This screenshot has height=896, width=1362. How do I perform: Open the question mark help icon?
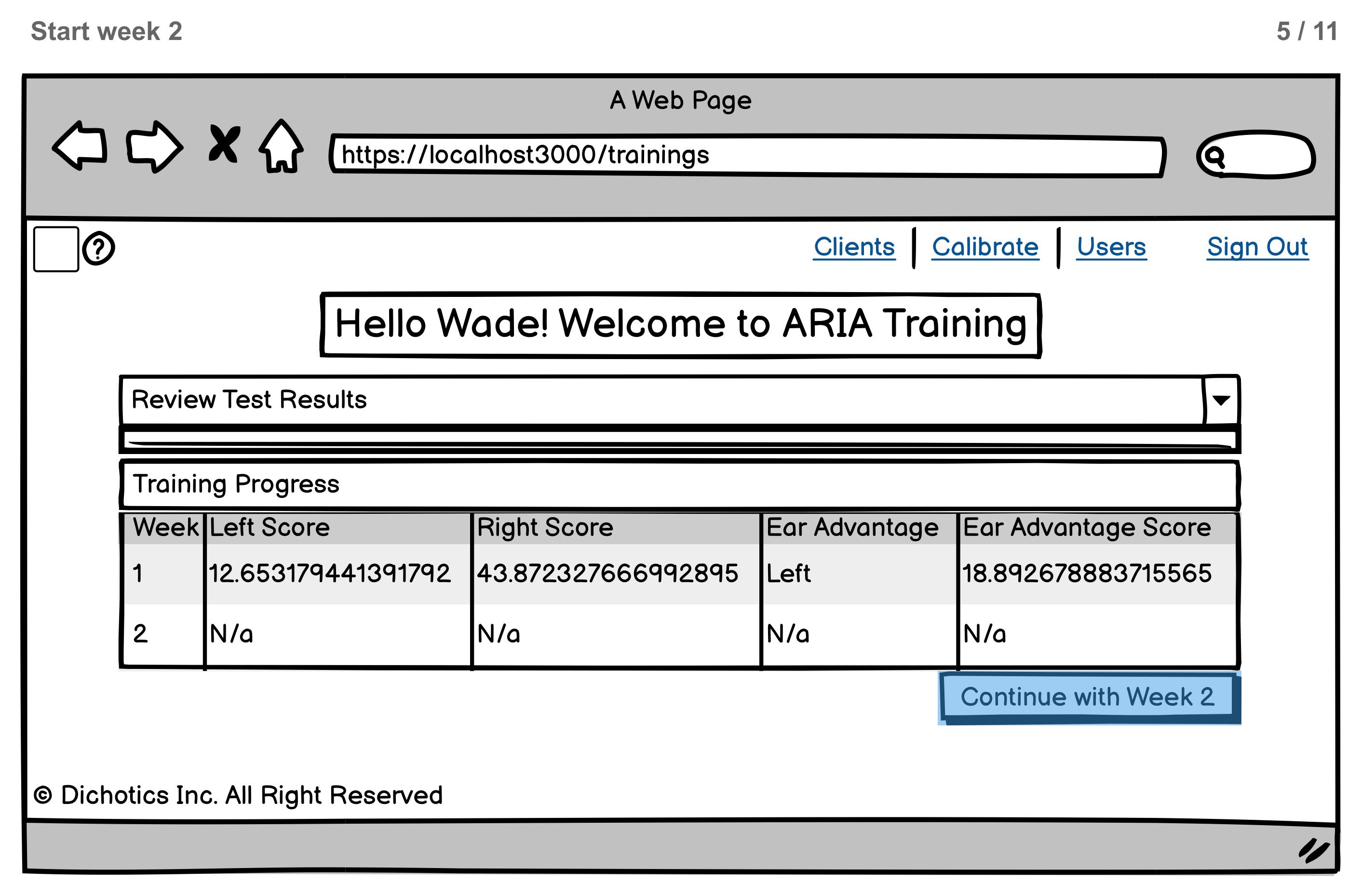click(x=98, y=249)
